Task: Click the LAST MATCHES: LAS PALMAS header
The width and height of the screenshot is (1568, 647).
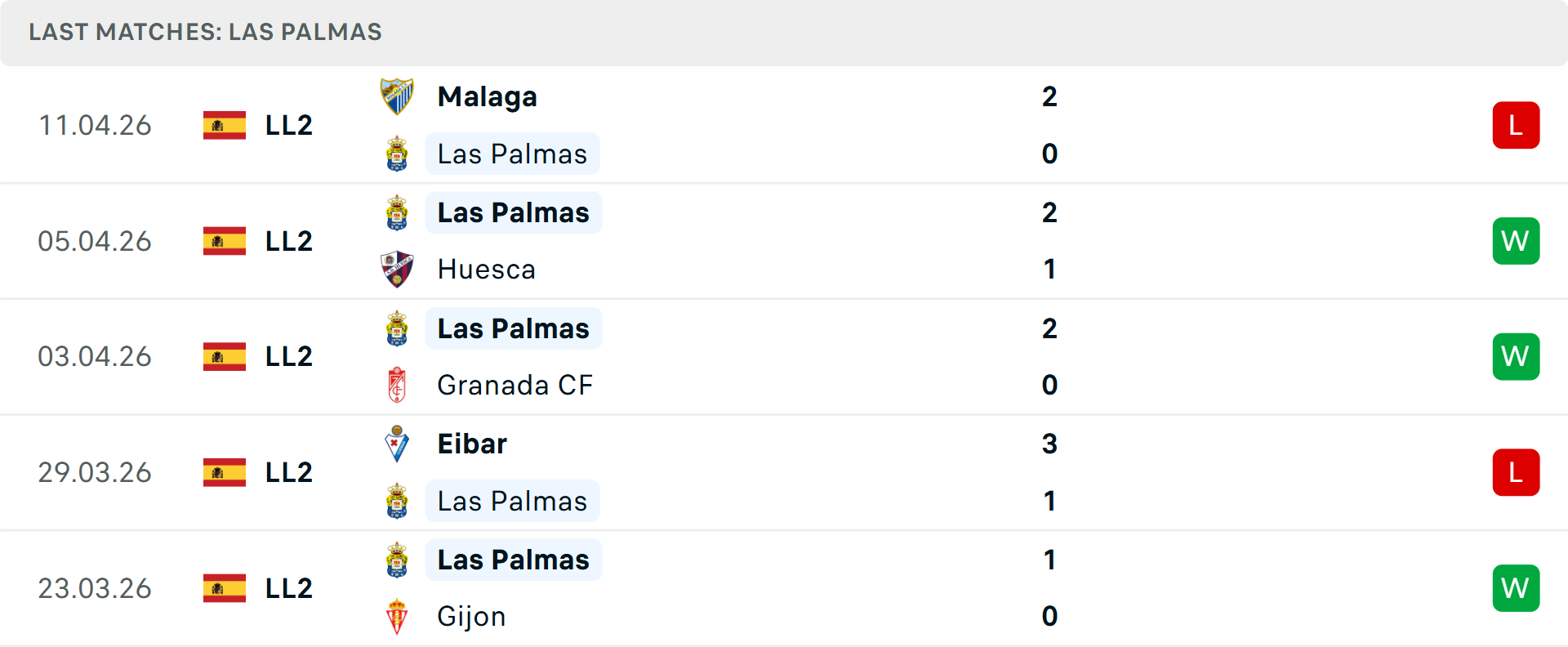Action: coord(205,32)
